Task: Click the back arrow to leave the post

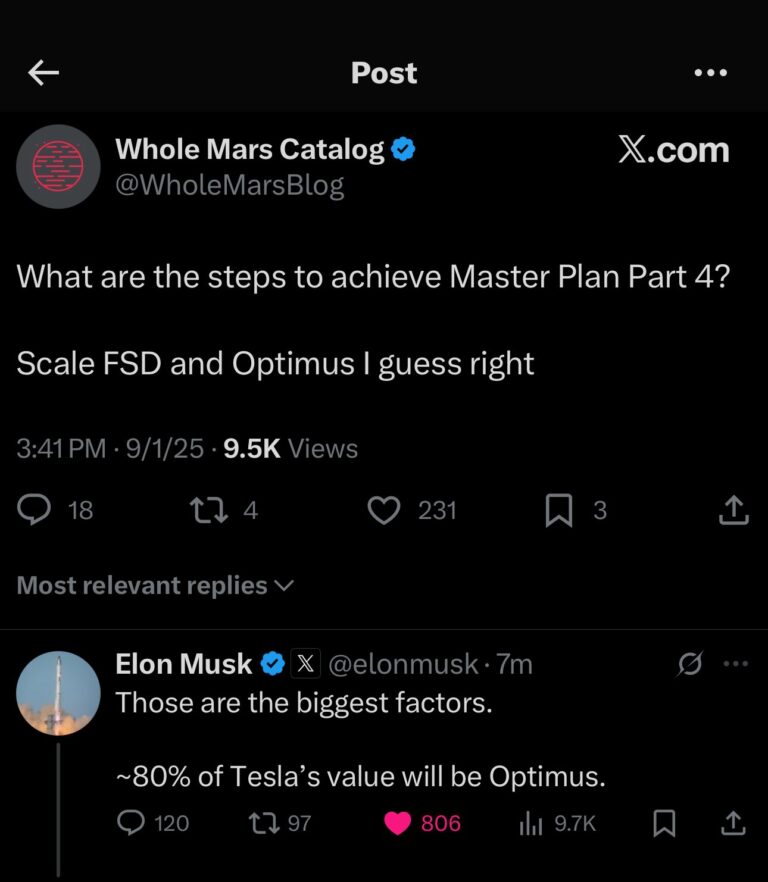Action: click(x=42, y=72)
